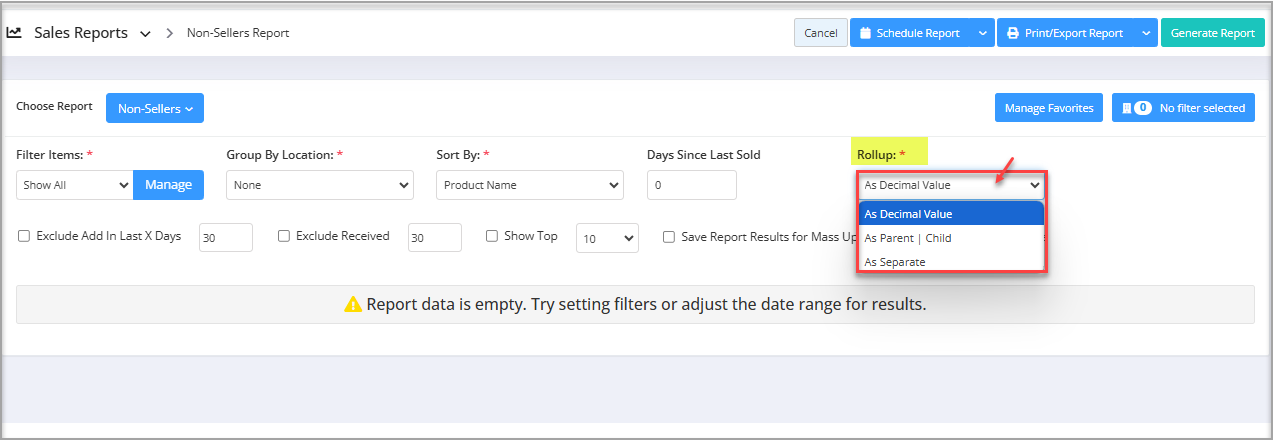Open the Sort By Product Name dropdown

tap(530, 185)
